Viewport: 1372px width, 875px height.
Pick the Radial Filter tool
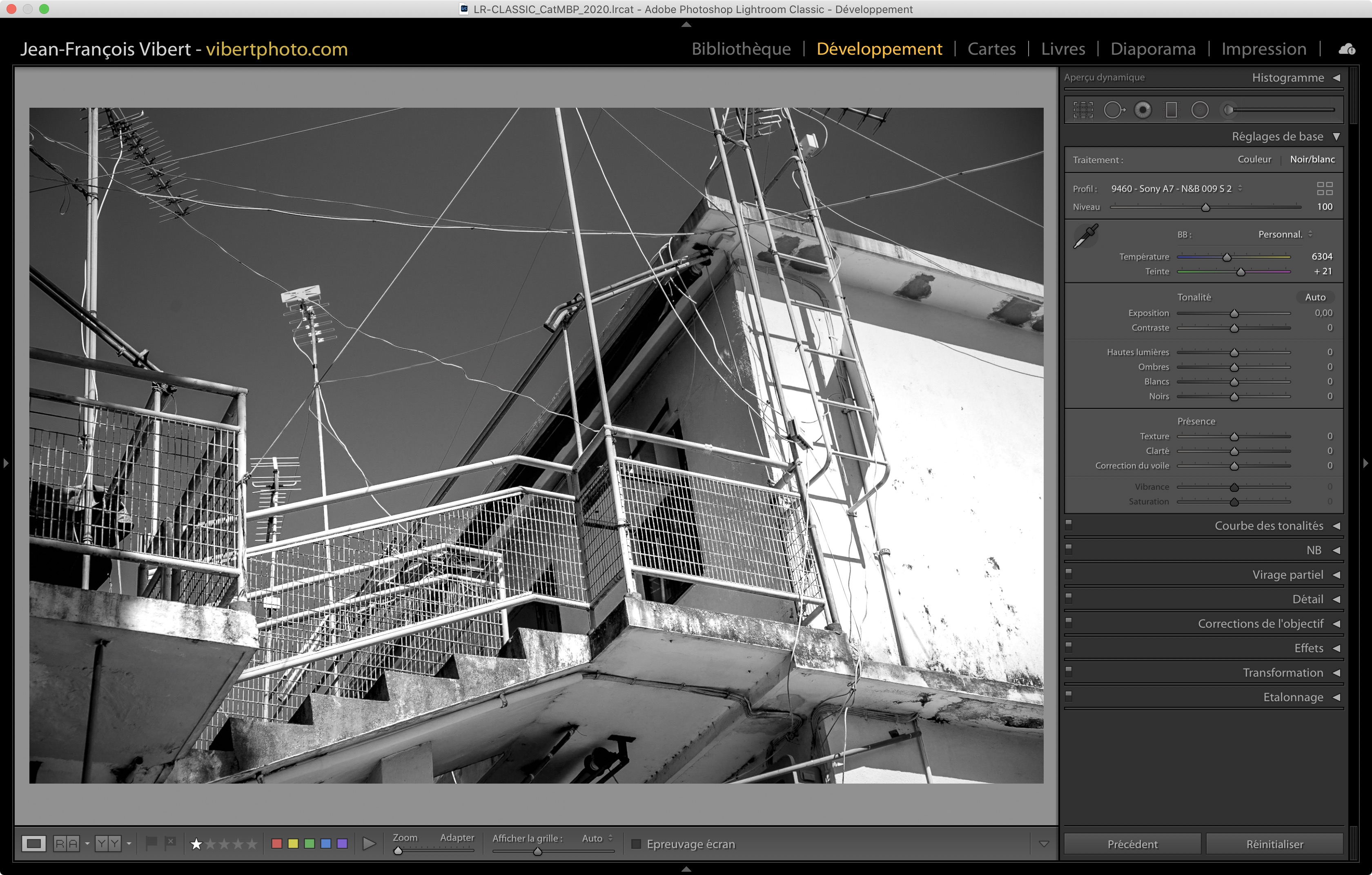tap(1200, 110)
